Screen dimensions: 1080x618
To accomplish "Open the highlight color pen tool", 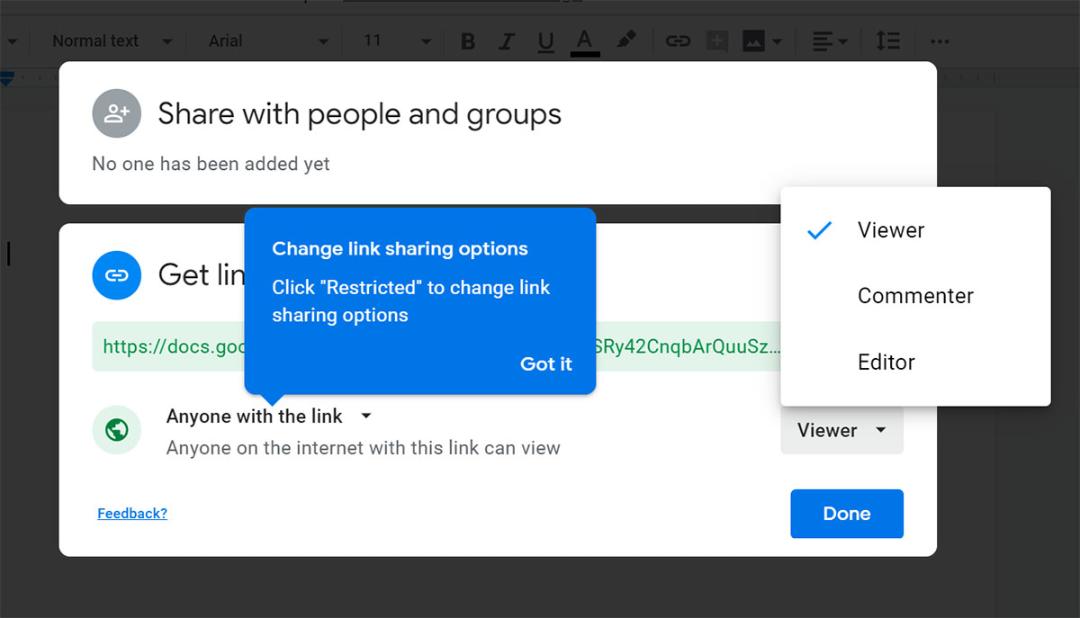I will [x=625, y=41].
